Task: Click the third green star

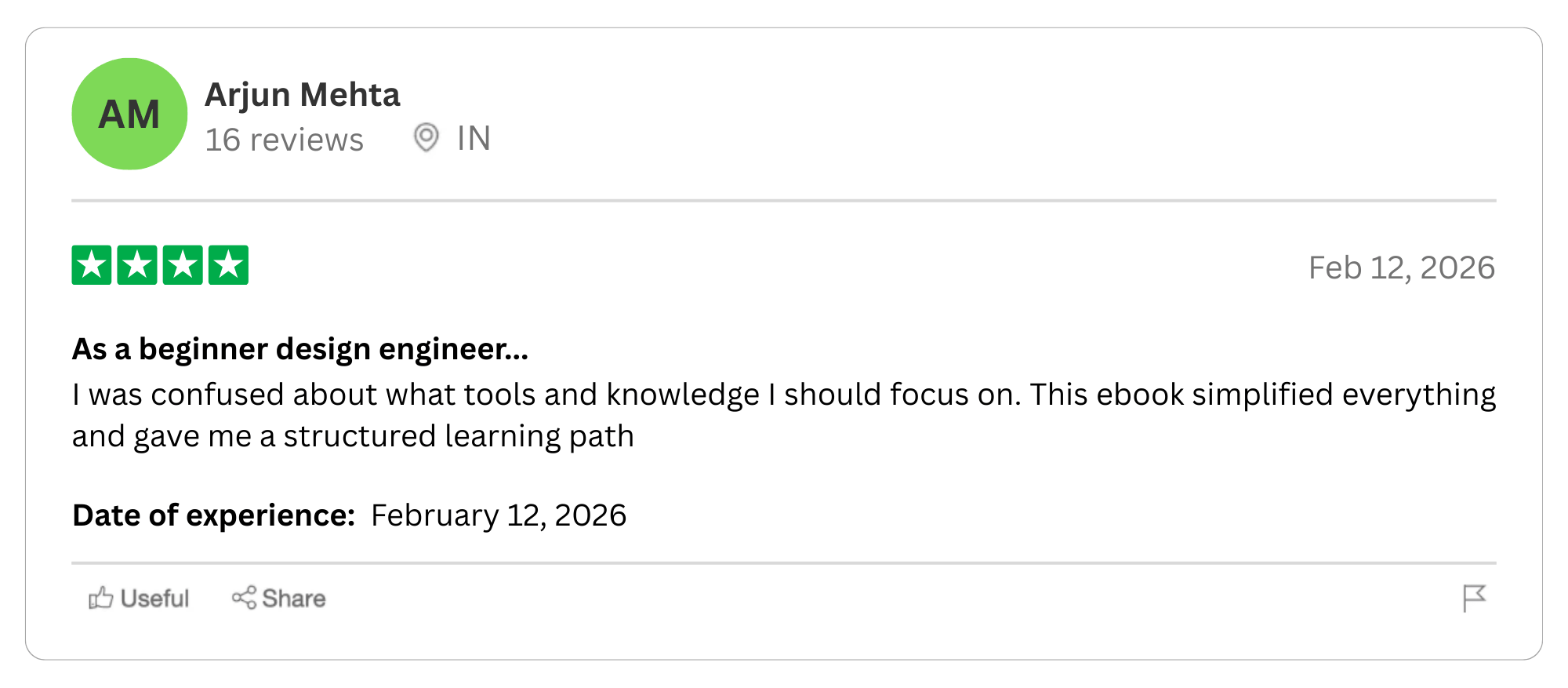Action: [x=183, y=265]
